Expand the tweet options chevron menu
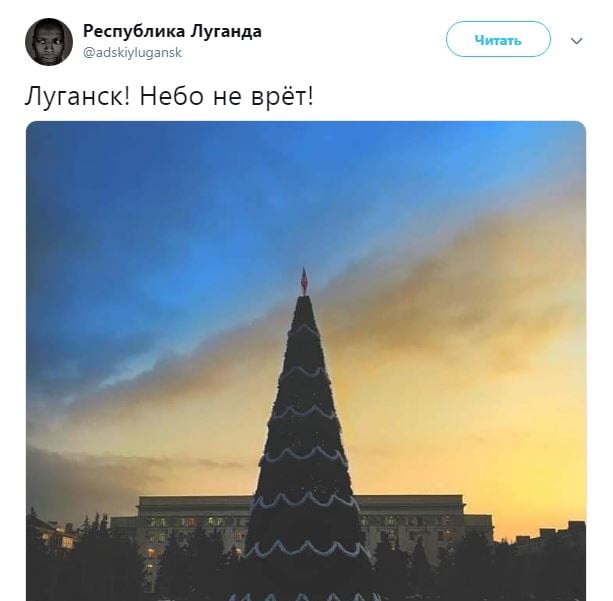The height and width of the screenshot is (601, 613). pos(577,41)
